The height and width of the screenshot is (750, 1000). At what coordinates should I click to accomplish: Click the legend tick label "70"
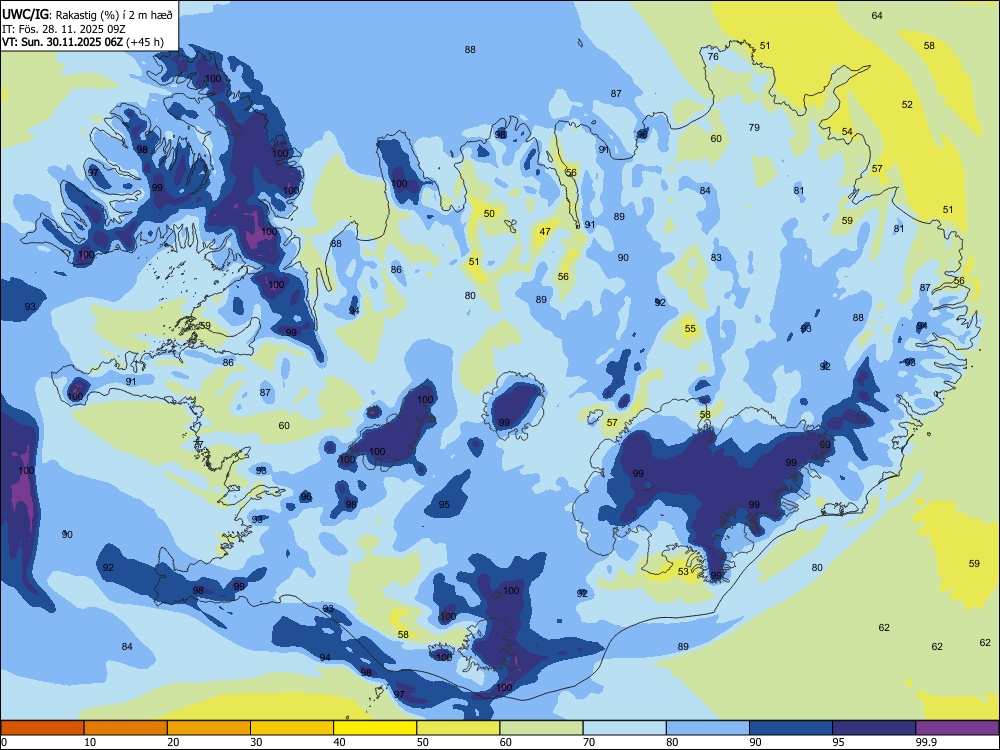[589, 742]
